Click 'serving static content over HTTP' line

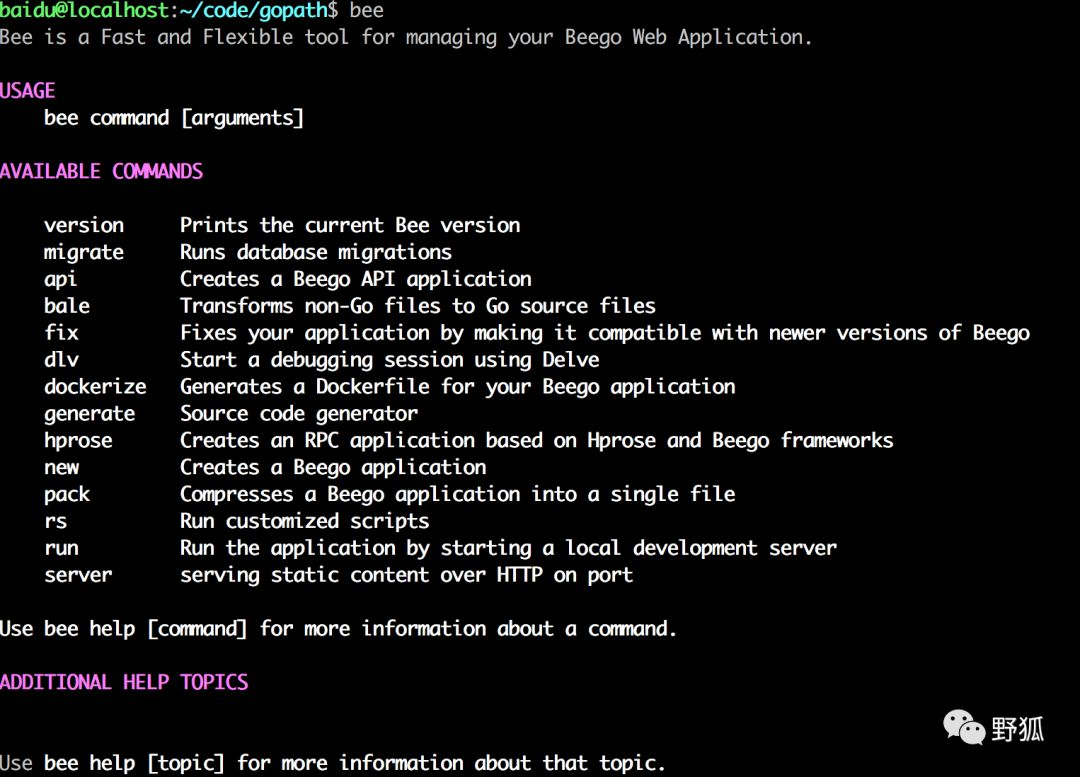coord(406,575)
